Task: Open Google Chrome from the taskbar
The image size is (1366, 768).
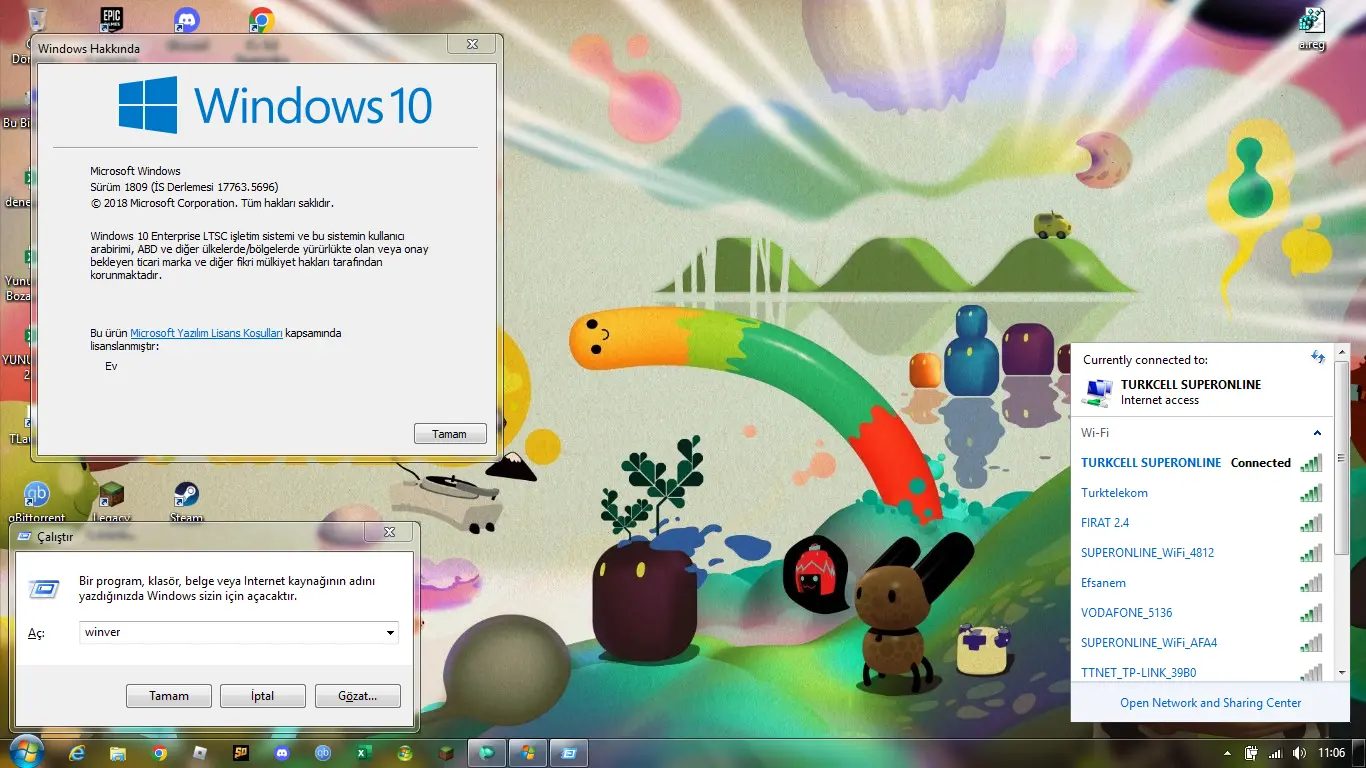Action: point(159,753)
